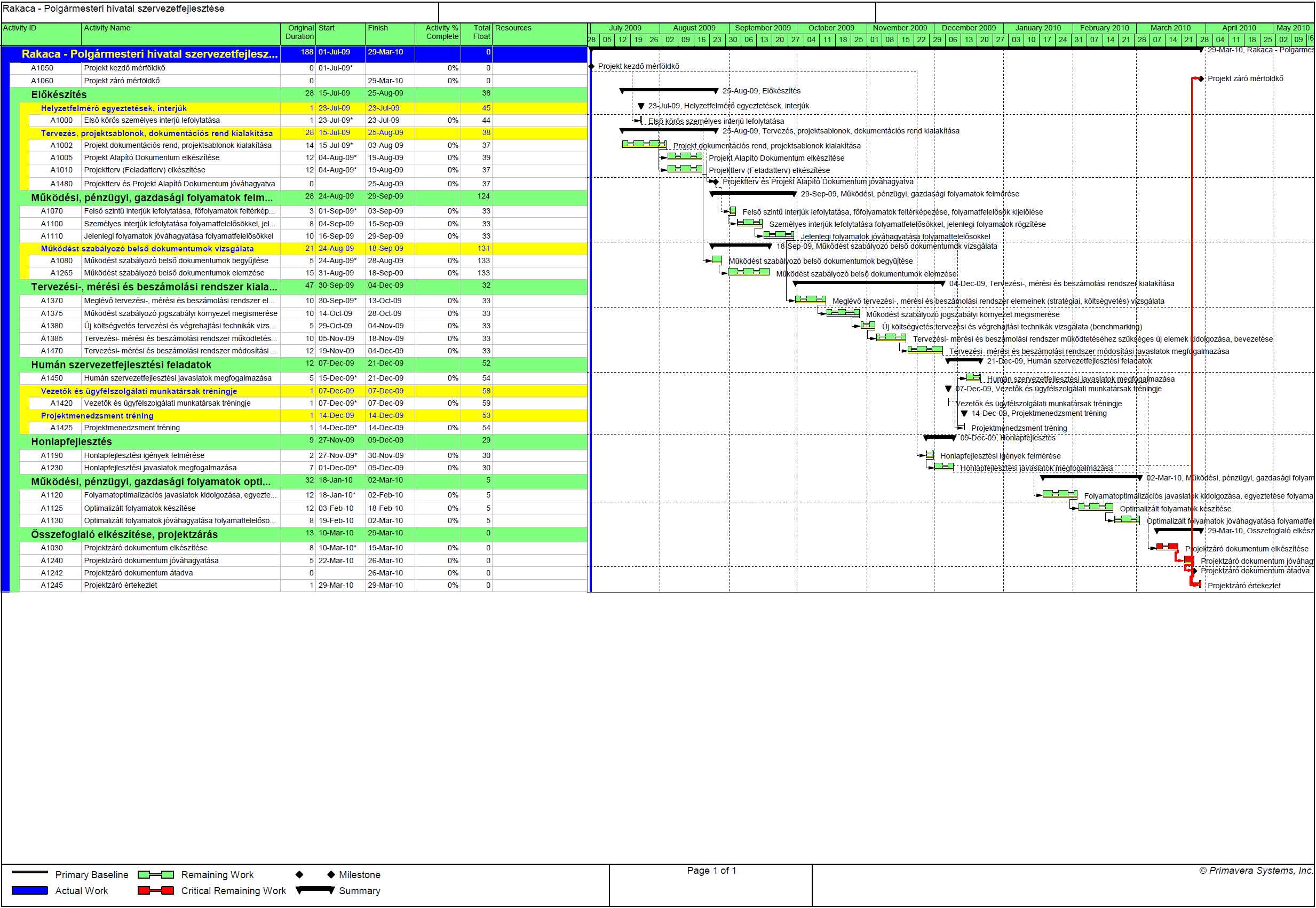The image size is (1316, 908).
Task: Click the blue Actual Work legend swatch
Action: pyautogui.click(x=29, y=890)
